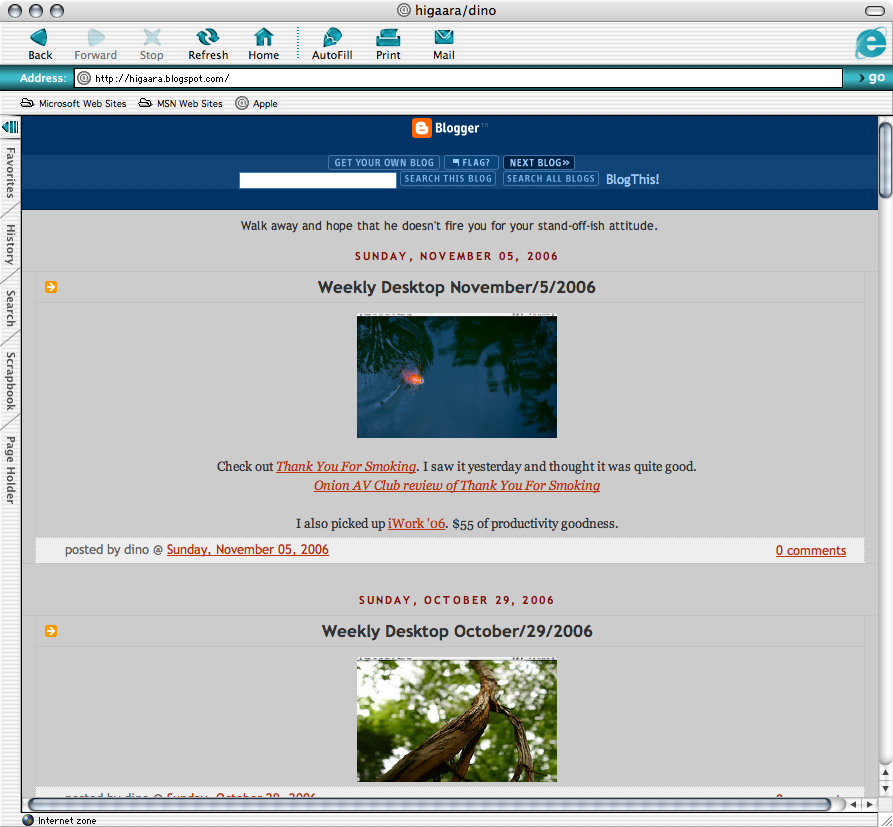Image resolution: width=893 pixels, height=827 pixels.
Task: Open the Favorites side tab
Action: 10,172
